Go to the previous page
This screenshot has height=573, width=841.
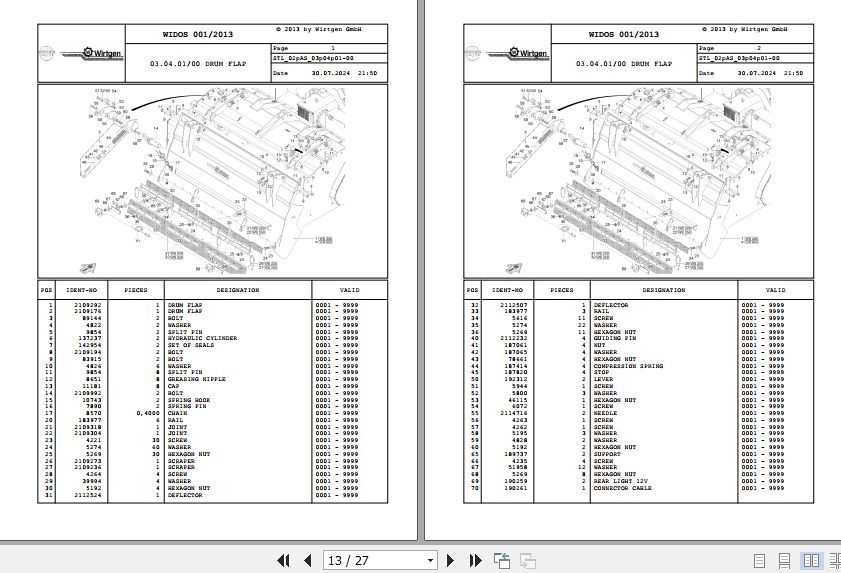tap(308, 561)
